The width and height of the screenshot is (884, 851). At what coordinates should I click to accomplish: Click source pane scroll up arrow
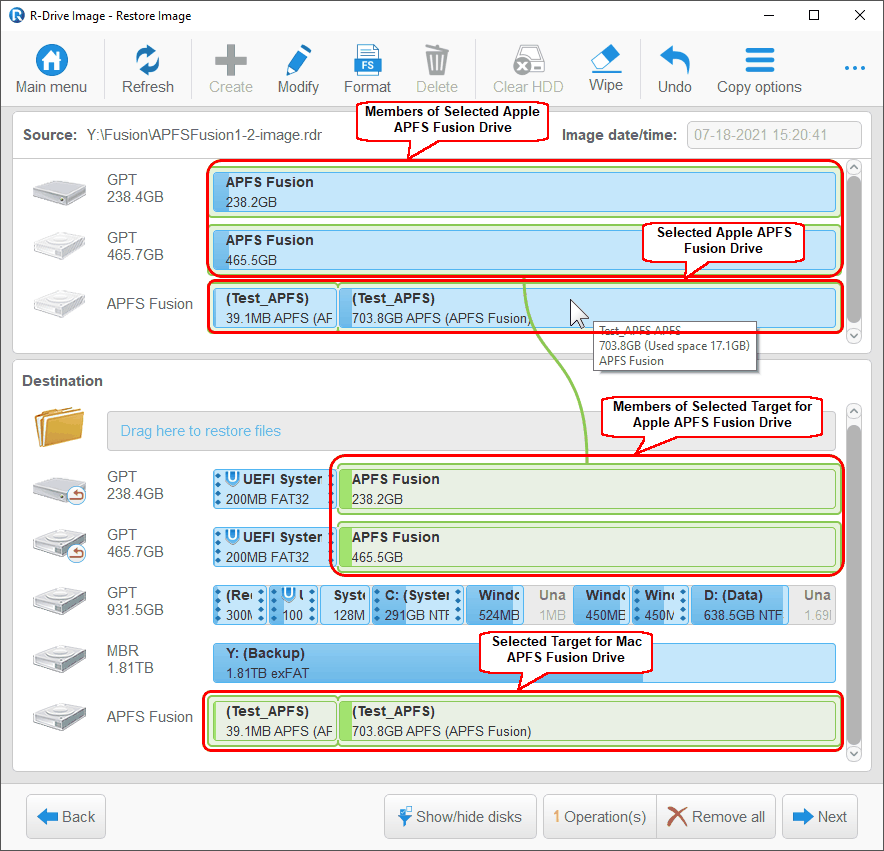pos(854,167)
